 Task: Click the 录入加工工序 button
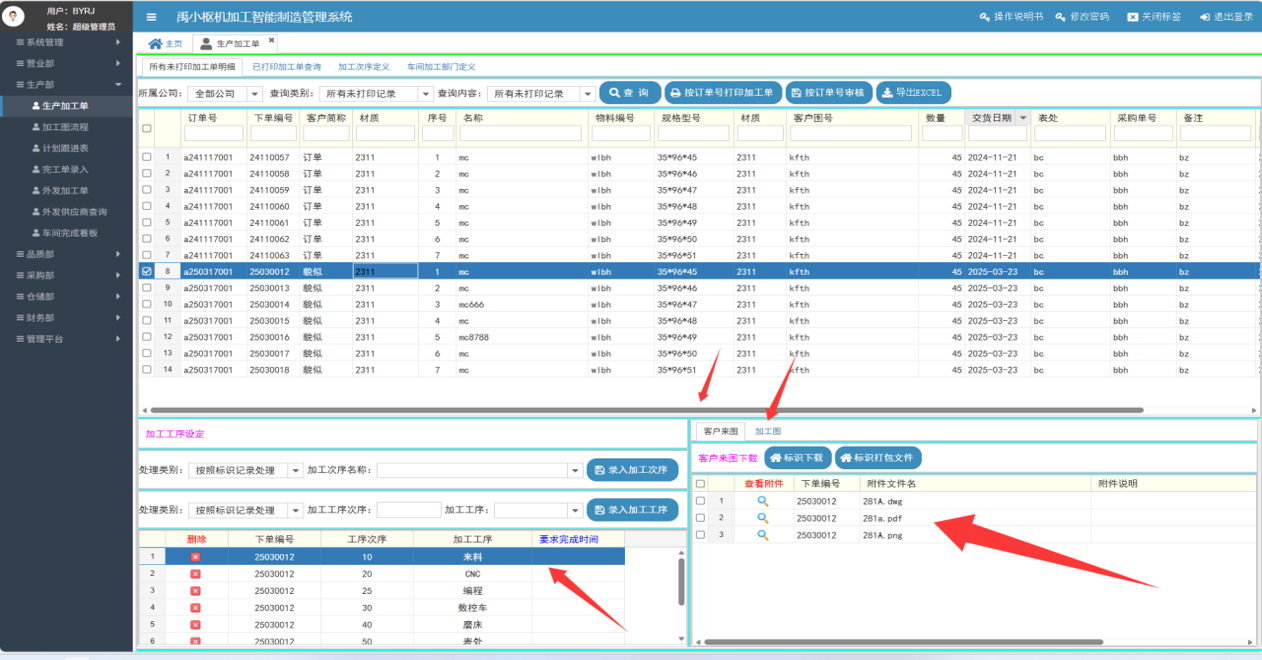630,510
